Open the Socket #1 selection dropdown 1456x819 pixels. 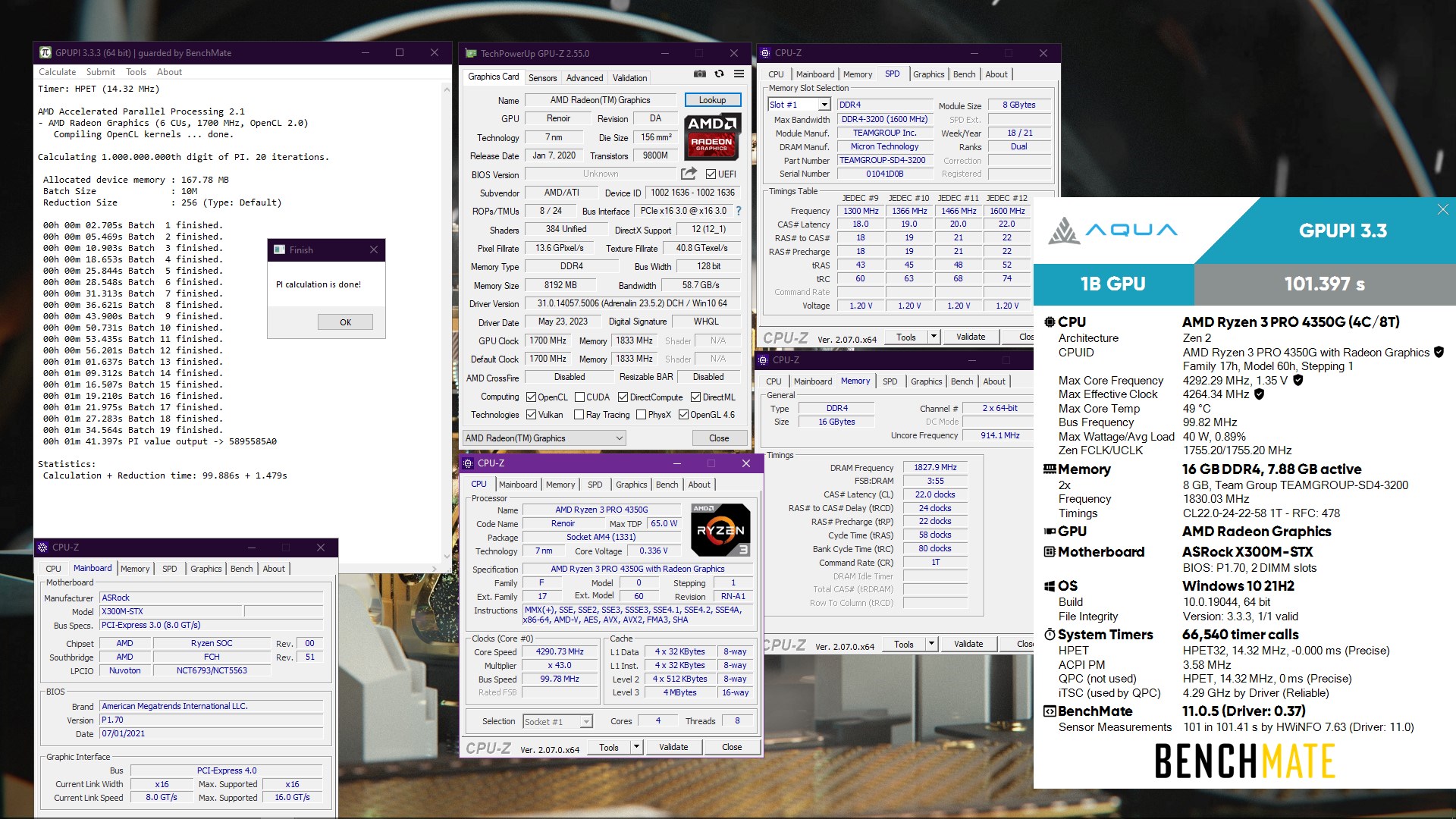(586, 721)
